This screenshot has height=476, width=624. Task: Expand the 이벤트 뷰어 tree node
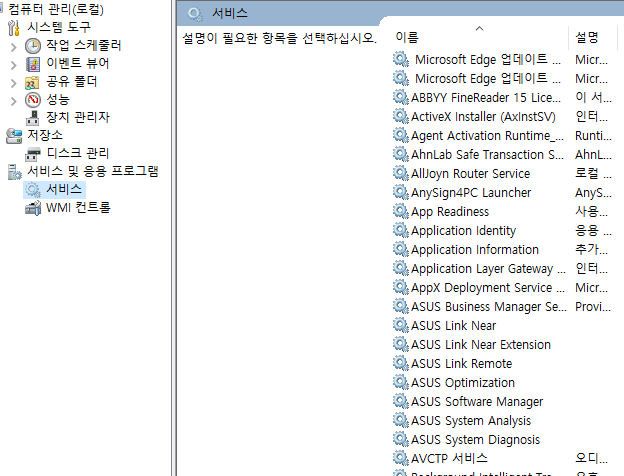(x=14, y=65)
